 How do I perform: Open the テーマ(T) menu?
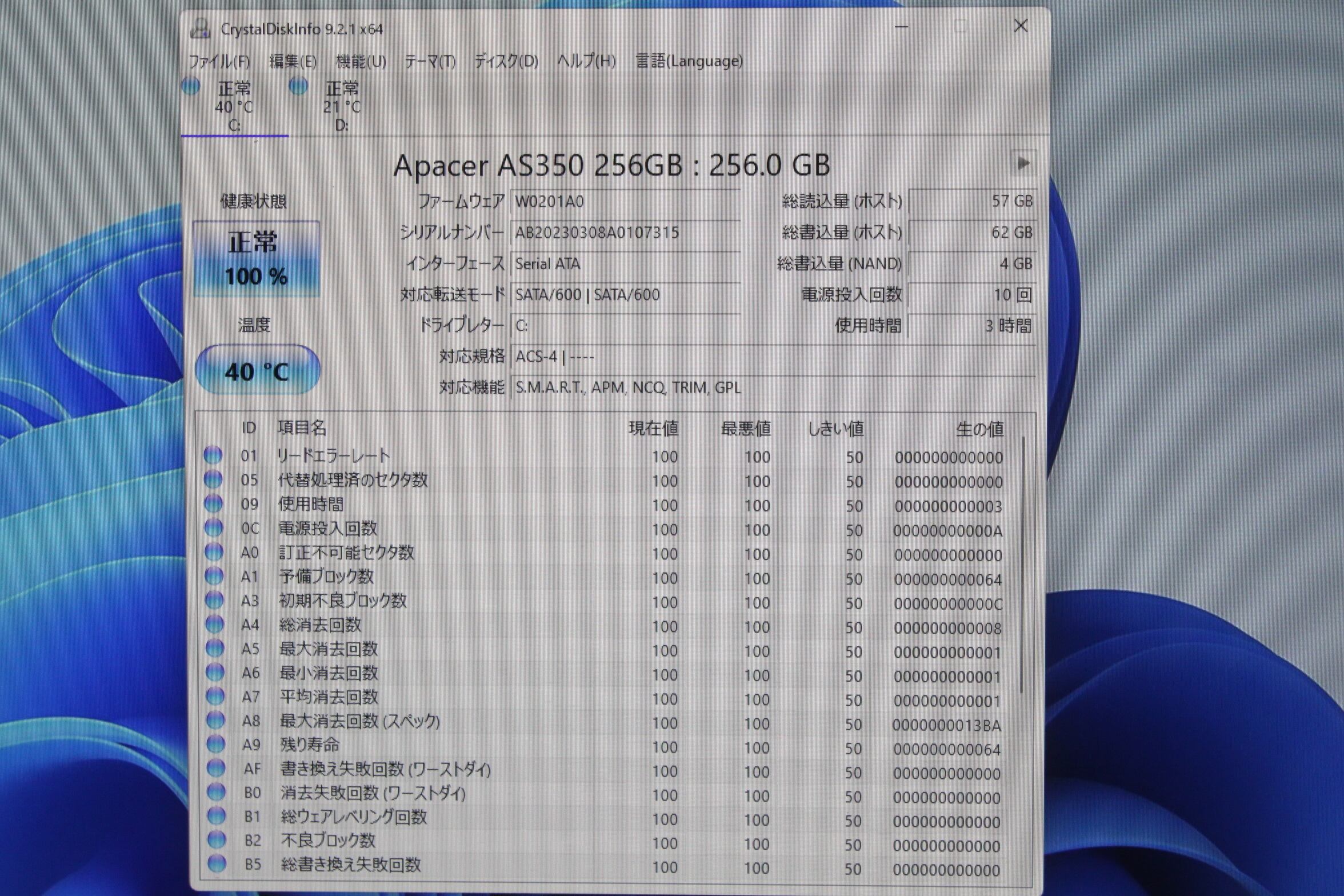click(x=430, y=61)
